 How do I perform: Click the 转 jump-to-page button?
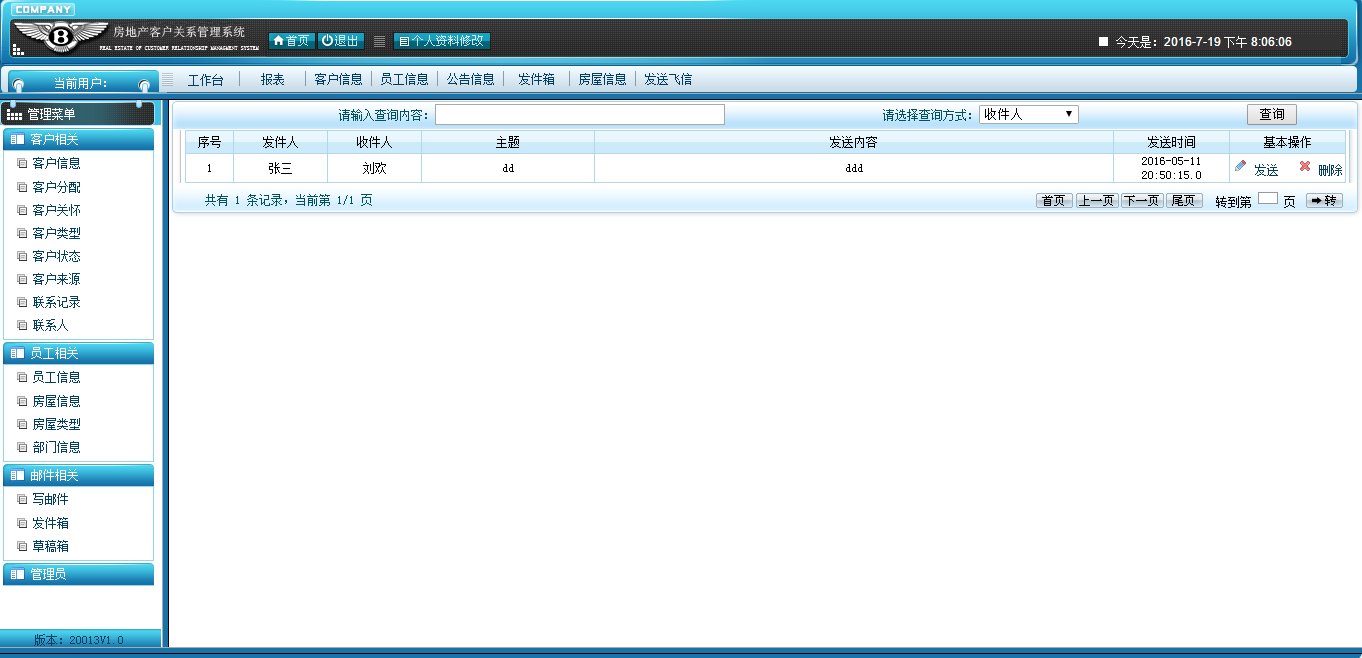[x=1324, y=201]
